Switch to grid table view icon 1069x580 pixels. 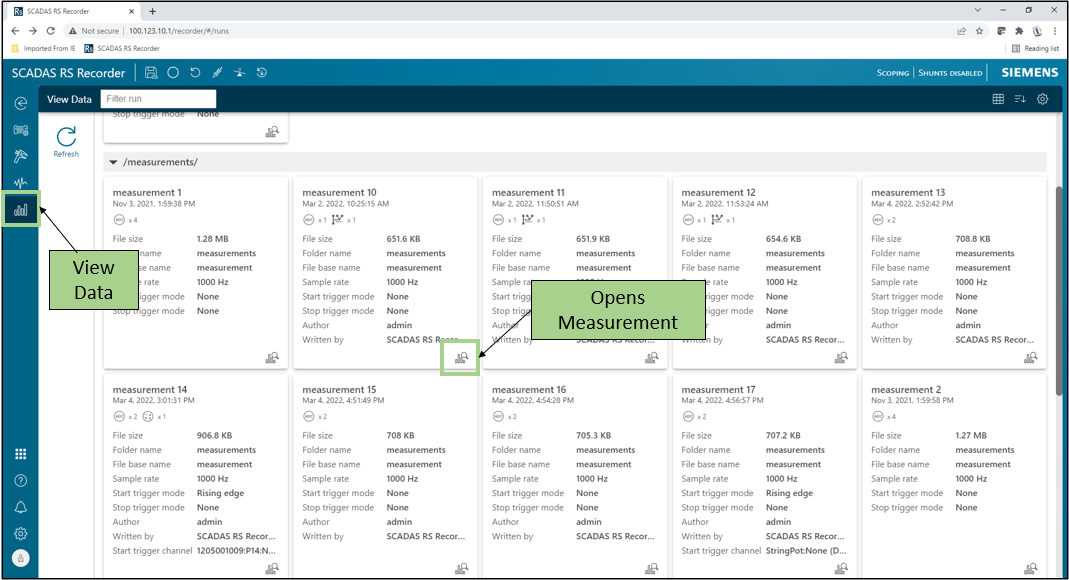click(x=998, y=99)
